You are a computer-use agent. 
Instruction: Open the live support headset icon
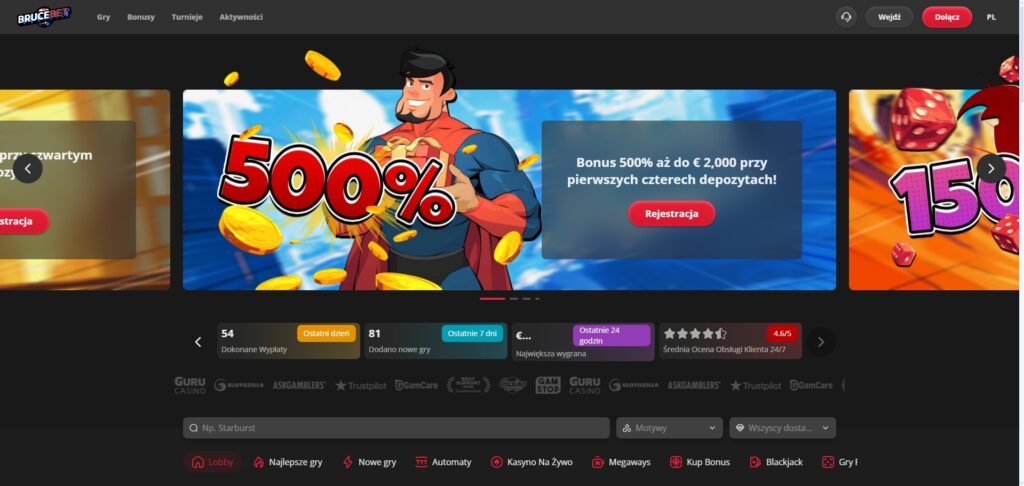tap(846, 17)
